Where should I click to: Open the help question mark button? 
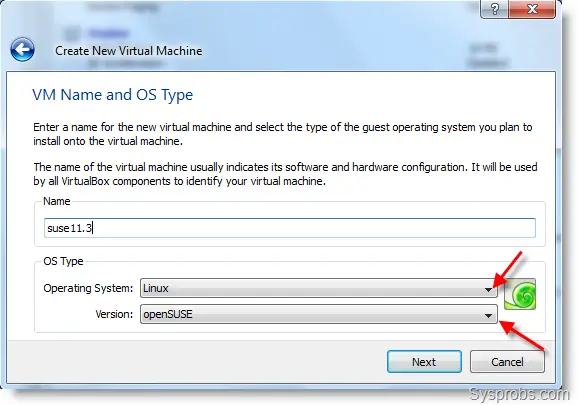click(x=494, y=8)
